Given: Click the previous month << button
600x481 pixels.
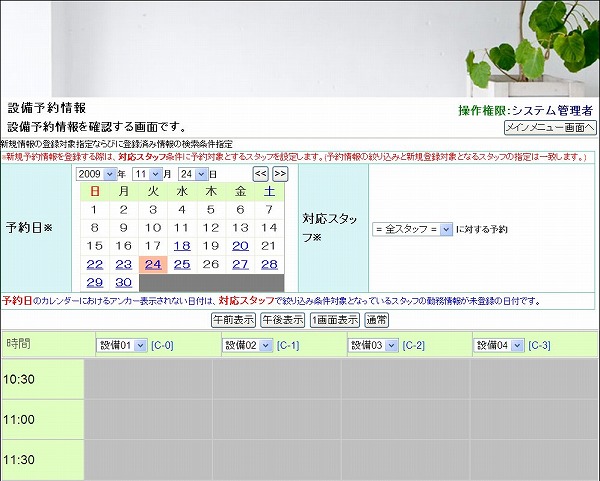Looking at the screenshot, I should coord(260,174).
